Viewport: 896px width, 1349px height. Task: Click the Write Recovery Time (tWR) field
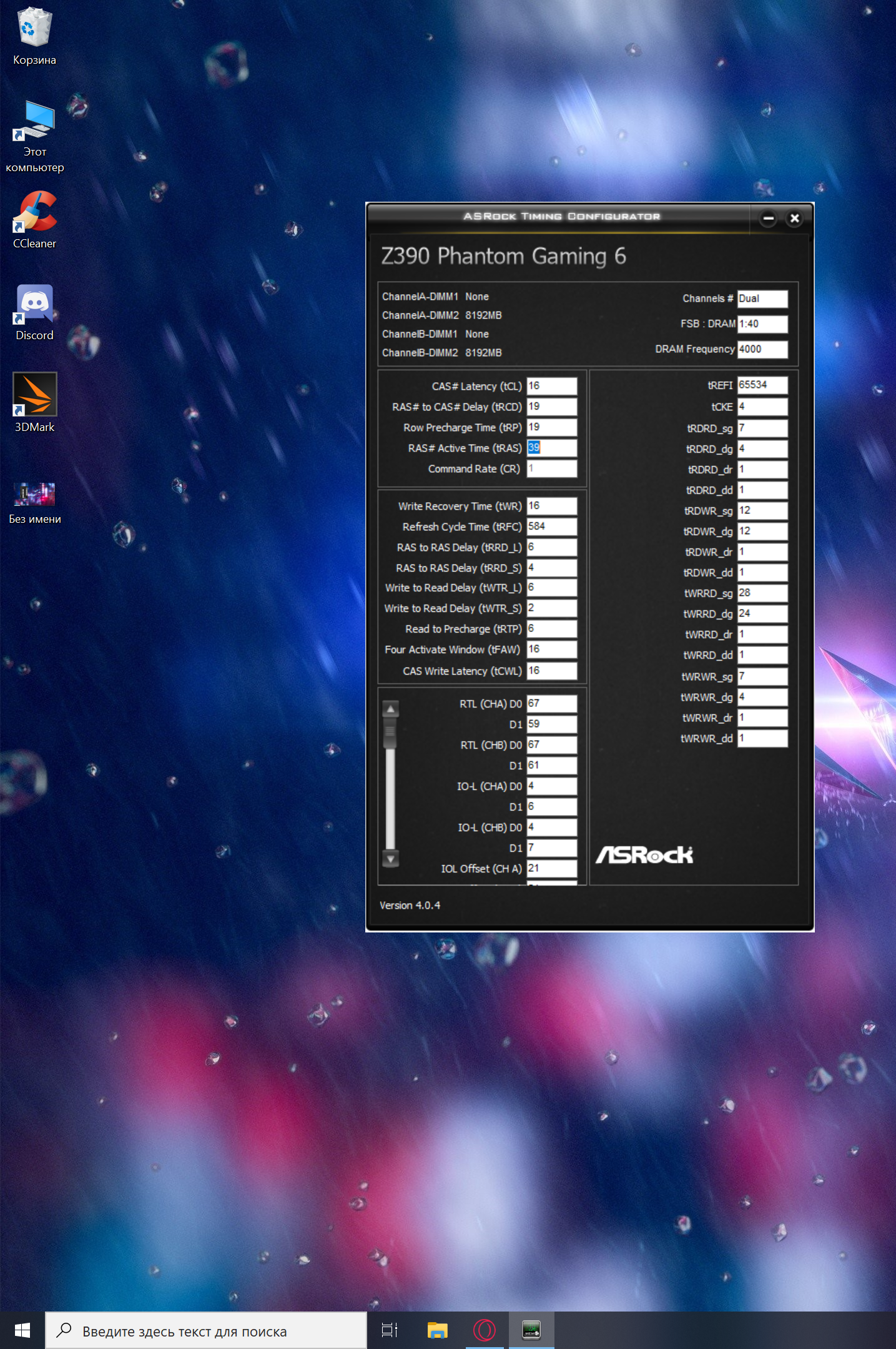tap(551, 506)
